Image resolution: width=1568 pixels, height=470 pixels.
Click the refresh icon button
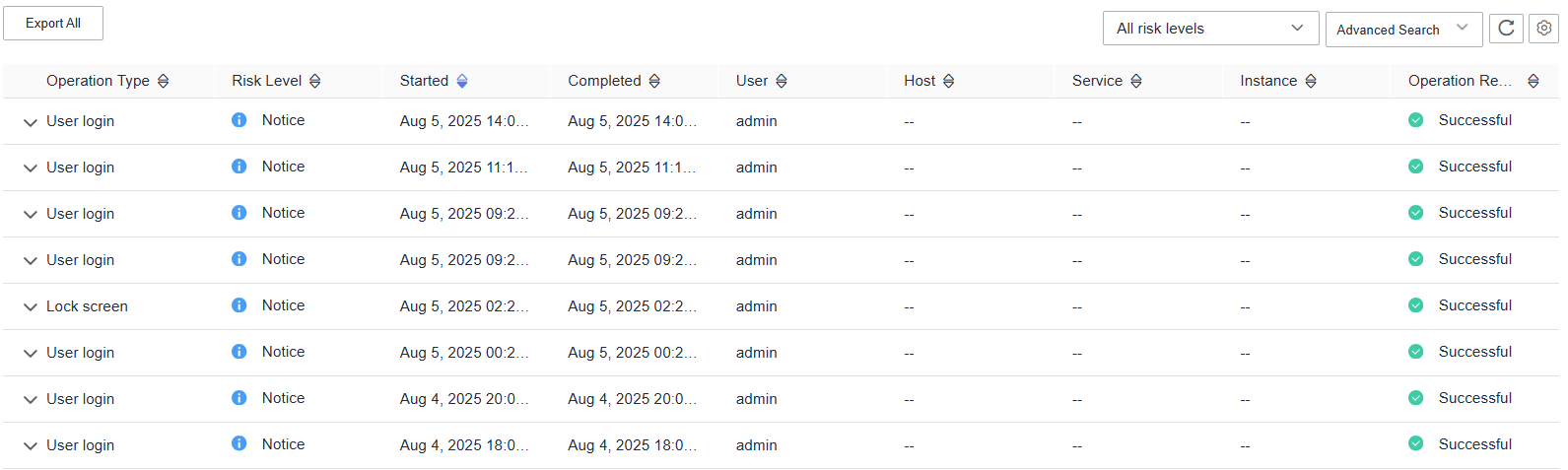(1506, 29)
